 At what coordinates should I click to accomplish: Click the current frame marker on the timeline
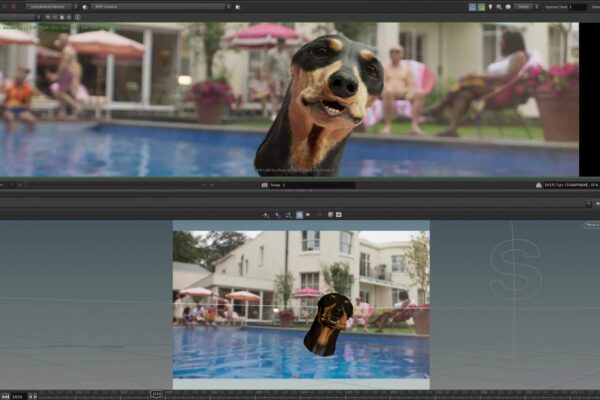pos(157,394)
